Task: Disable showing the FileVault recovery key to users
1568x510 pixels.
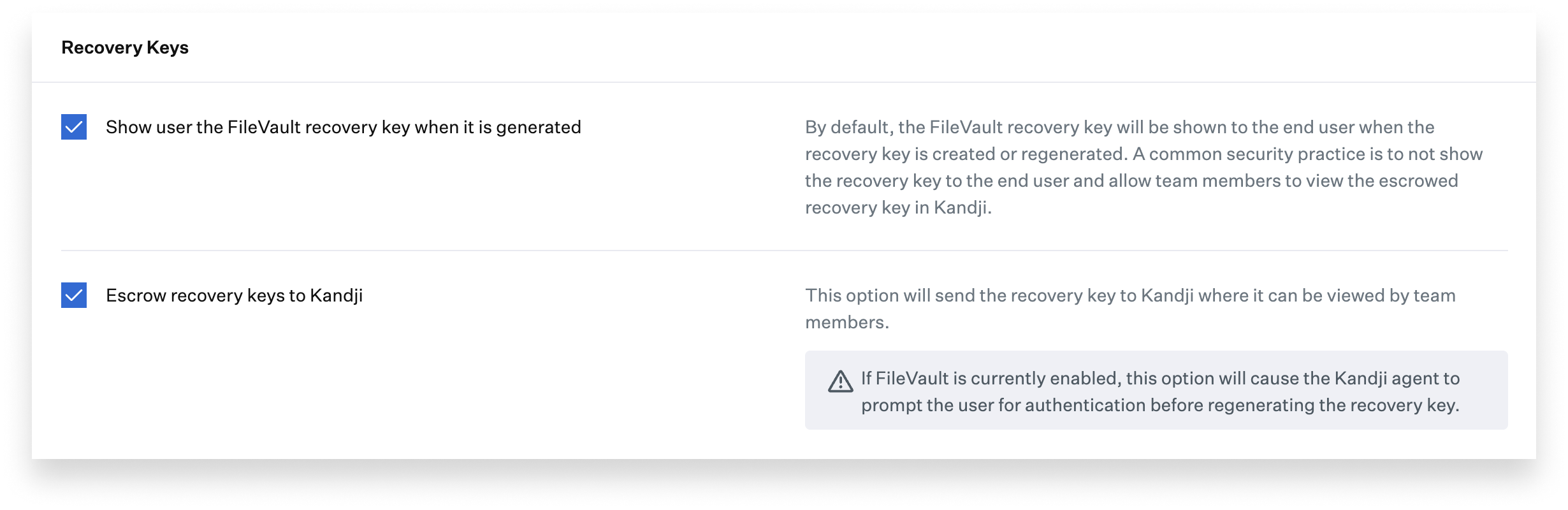Action: tap(73, 127)
